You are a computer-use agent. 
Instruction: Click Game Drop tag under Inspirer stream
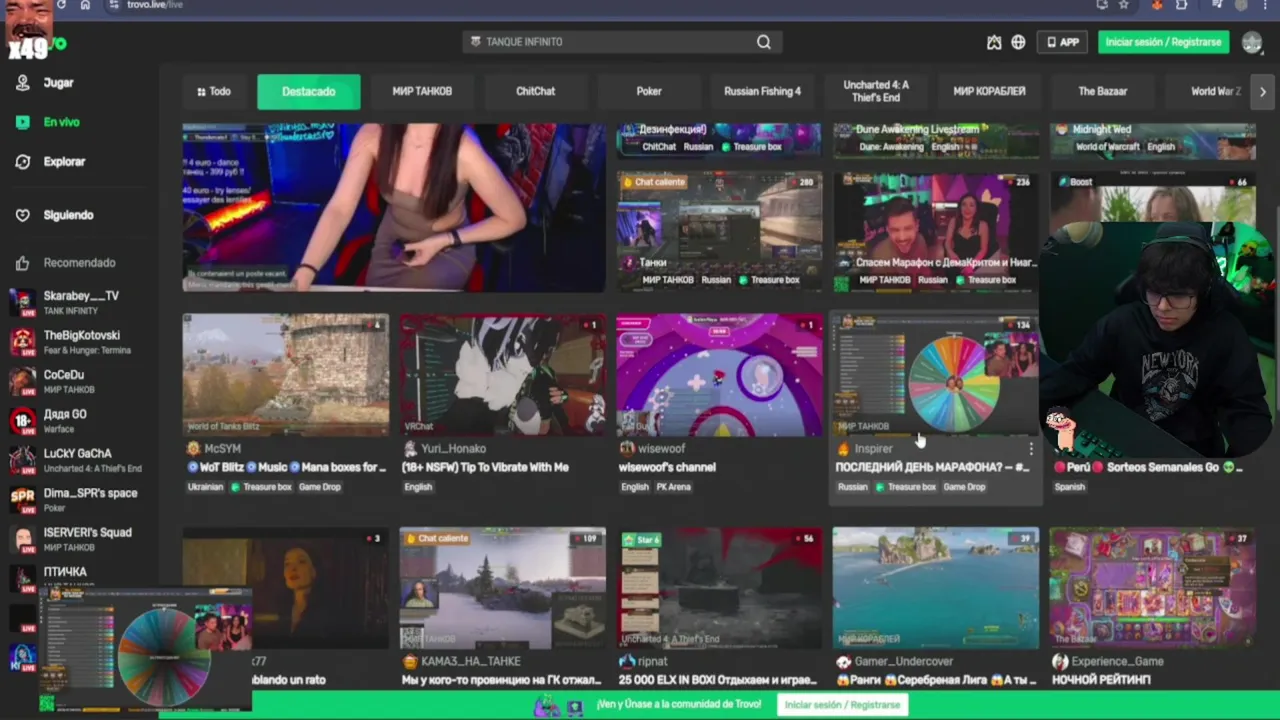[x=964, y=487]
